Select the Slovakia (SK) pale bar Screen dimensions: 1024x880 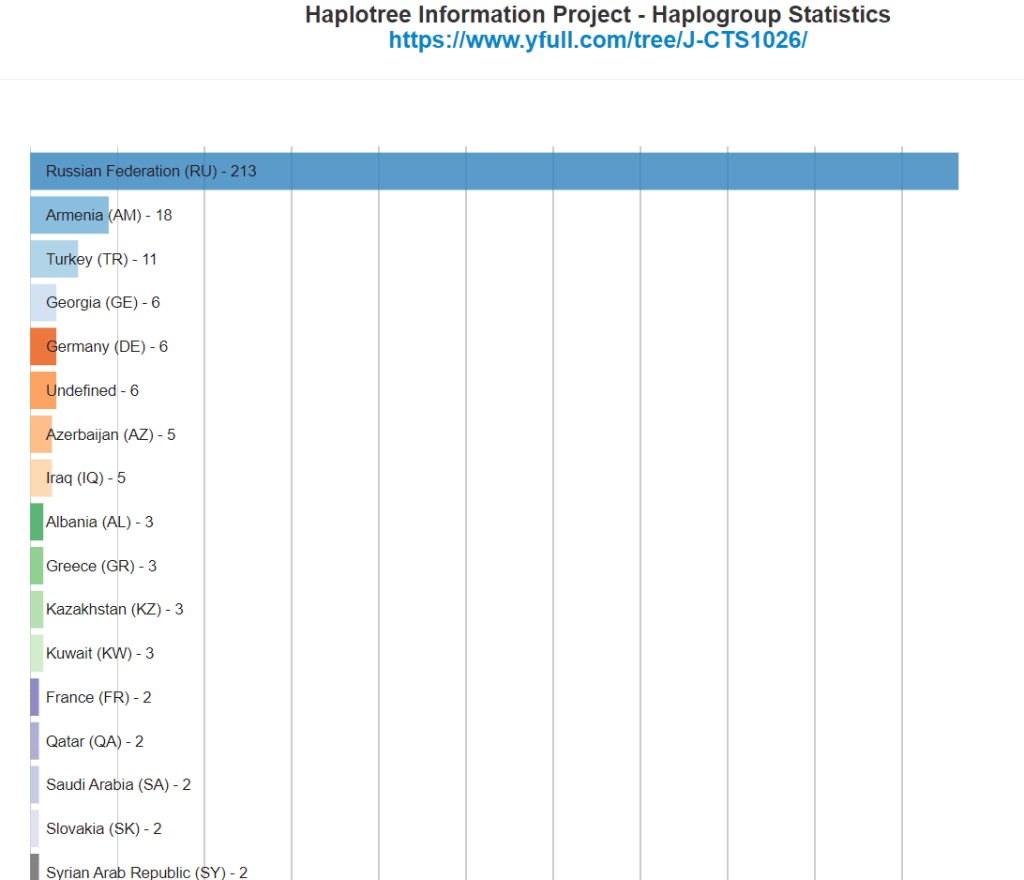click(35, 829)
